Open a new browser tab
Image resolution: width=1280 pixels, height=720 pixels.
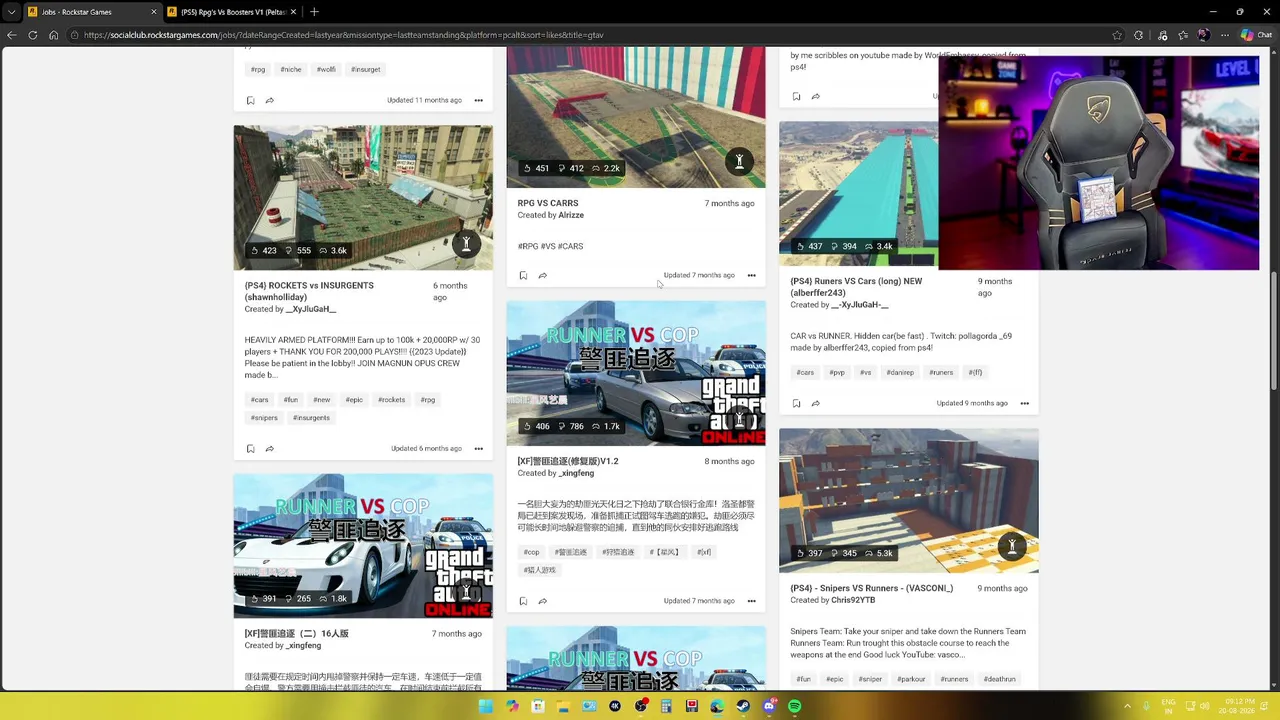[x=314, y=12]
